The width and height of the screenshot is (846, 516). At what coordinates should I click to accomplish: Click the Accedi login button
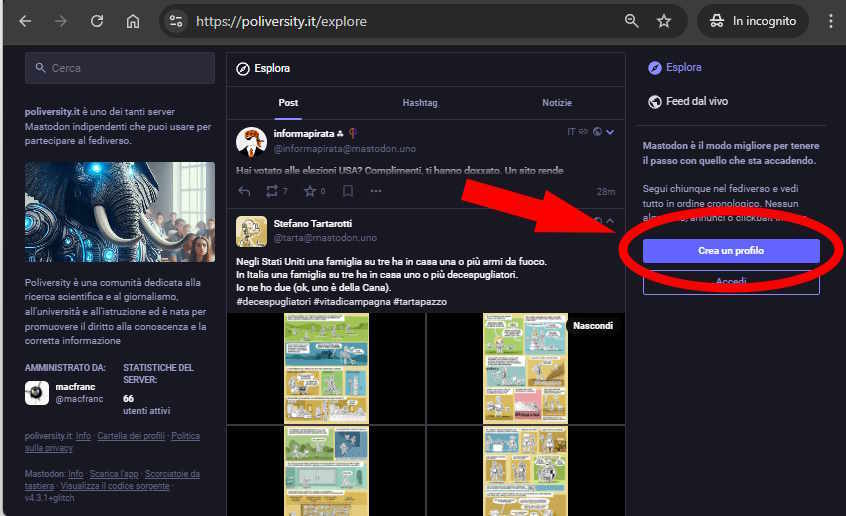pyautogui.click(x=731, y=282)
